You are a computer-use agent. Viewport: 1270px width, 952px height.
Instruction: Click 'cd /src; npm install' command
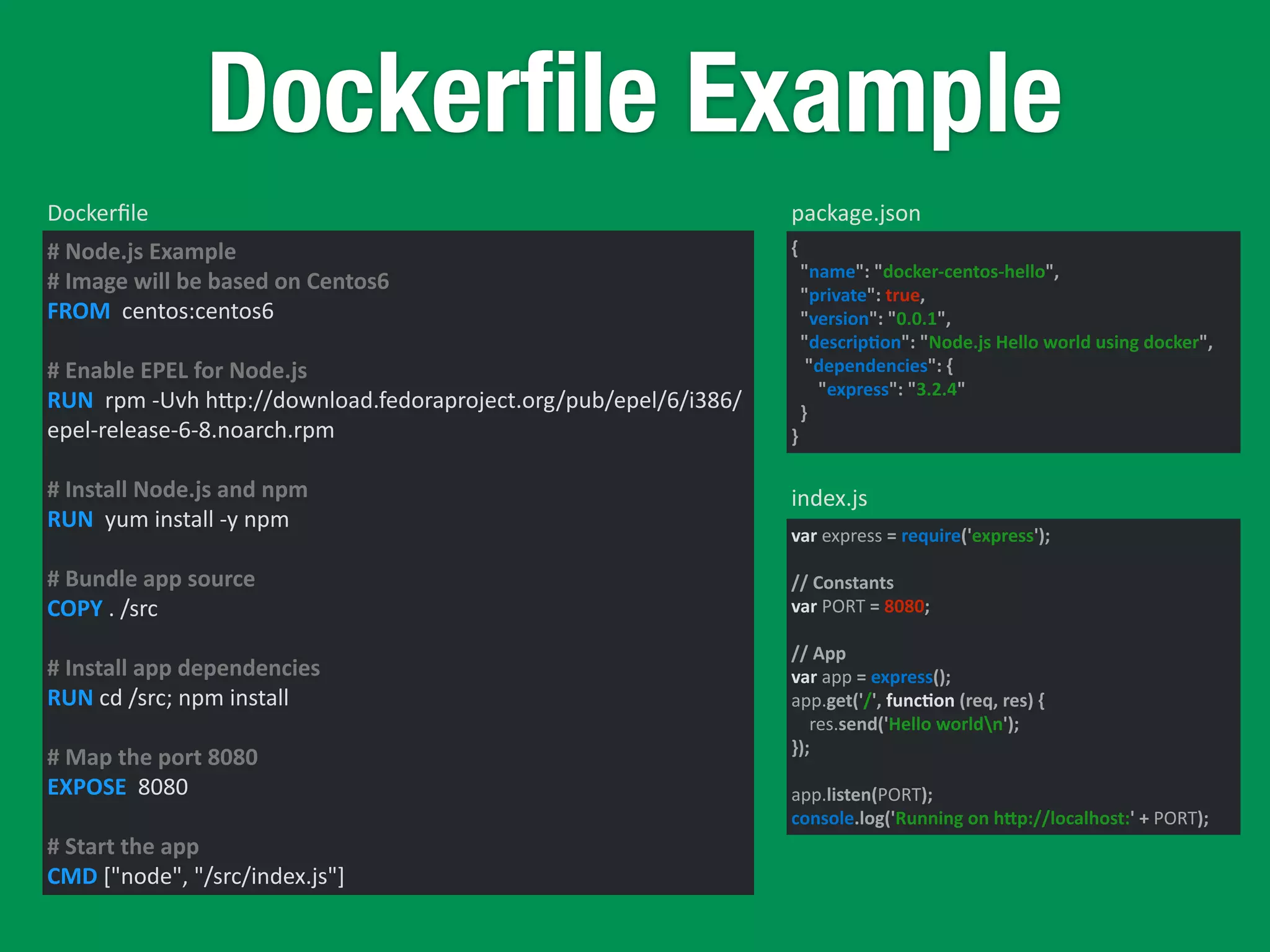[x=194, y=699]
